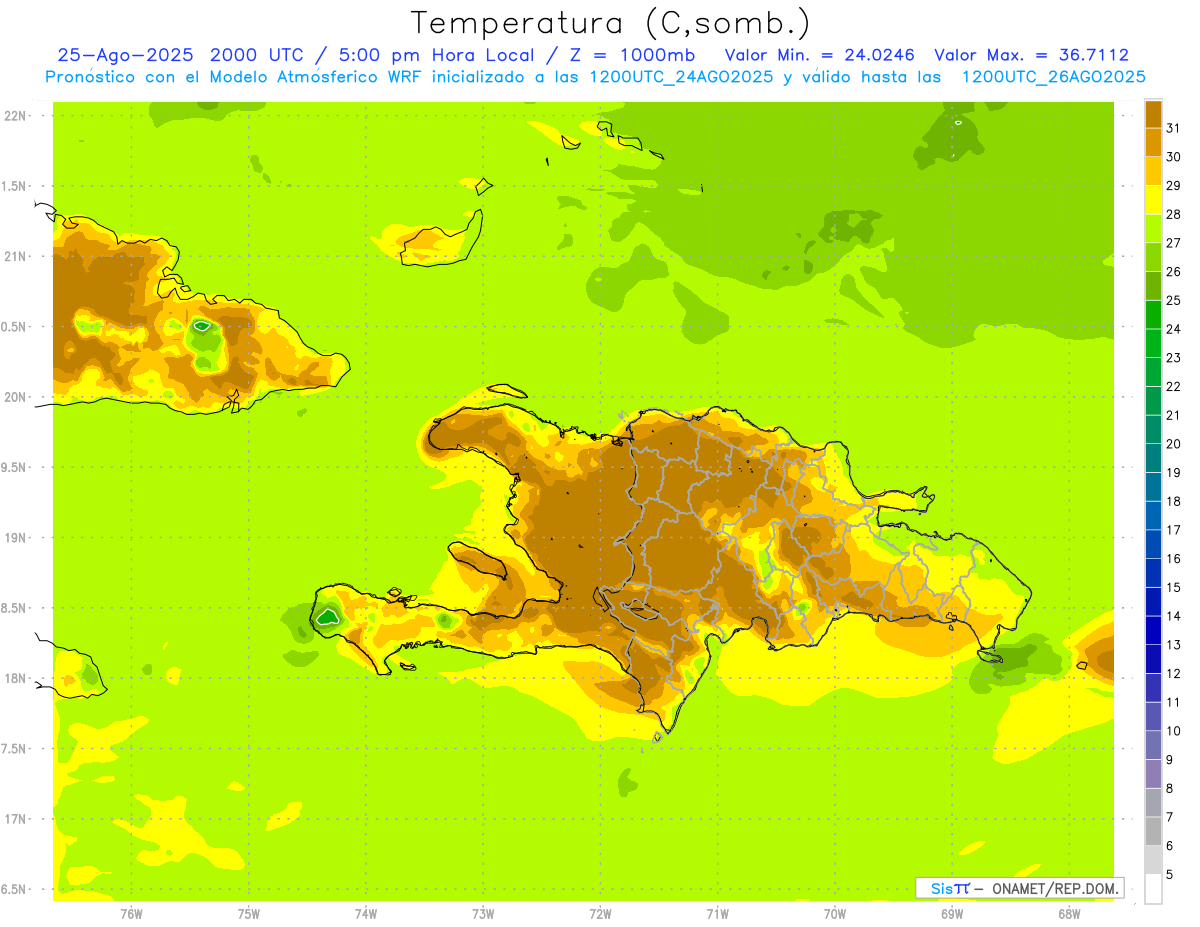Click the '22' colorbar value
The height and width of the screenshot is (927, 1200).
1173,386
